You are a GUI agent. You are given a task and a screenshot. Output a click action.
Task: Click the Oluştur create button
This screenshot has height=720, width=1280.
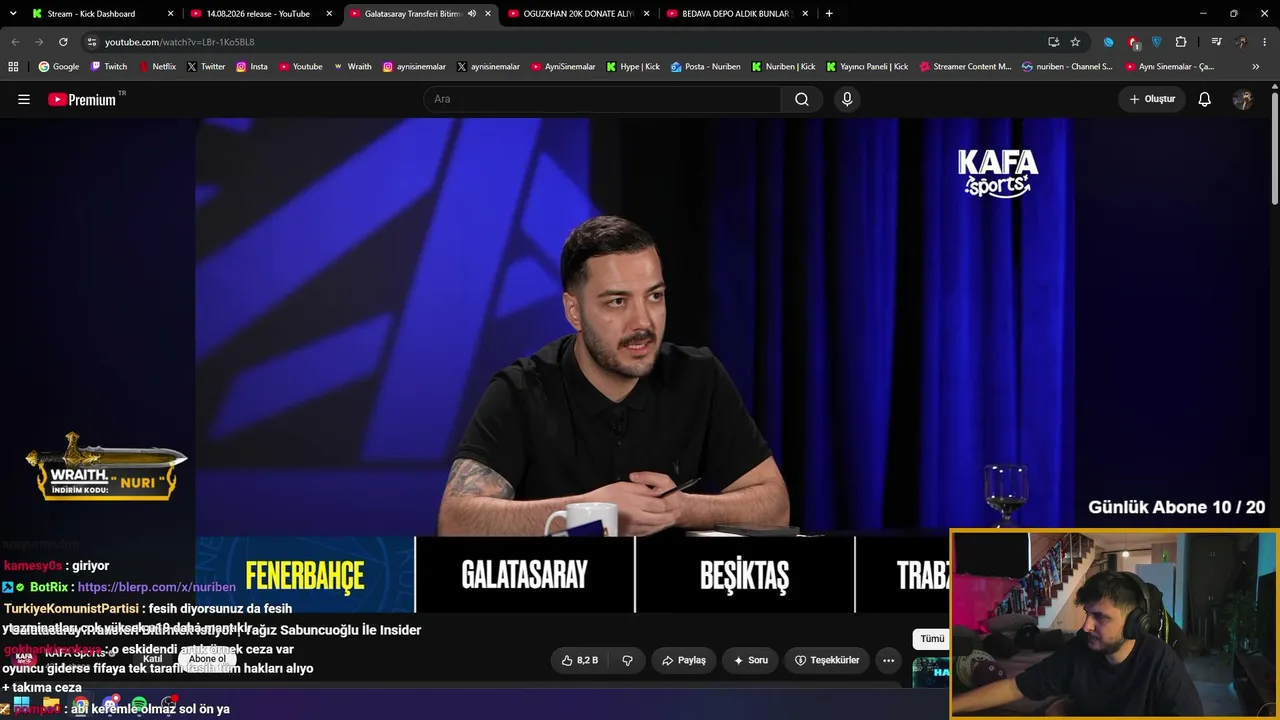click(1152, 99)
